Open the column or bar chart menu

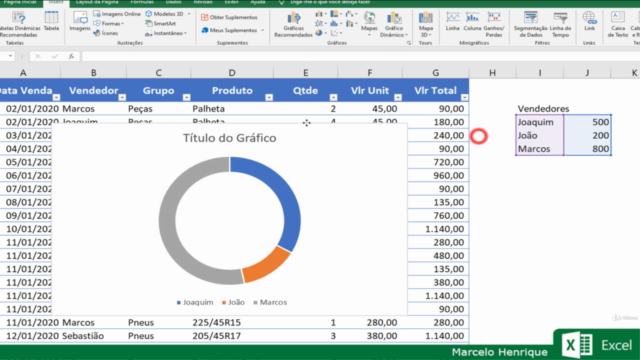pyautogui.click(x=320, y=14)
